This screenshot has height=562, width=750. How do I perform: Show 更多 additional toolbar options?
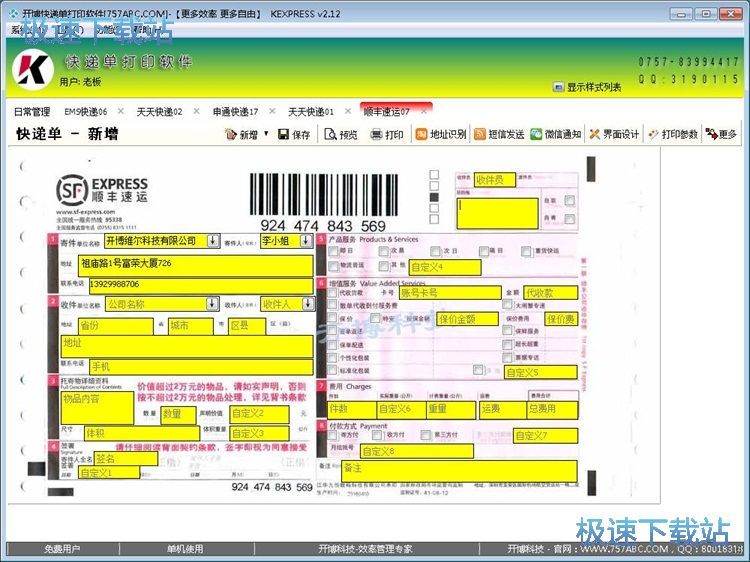click(x=721, y=134)
